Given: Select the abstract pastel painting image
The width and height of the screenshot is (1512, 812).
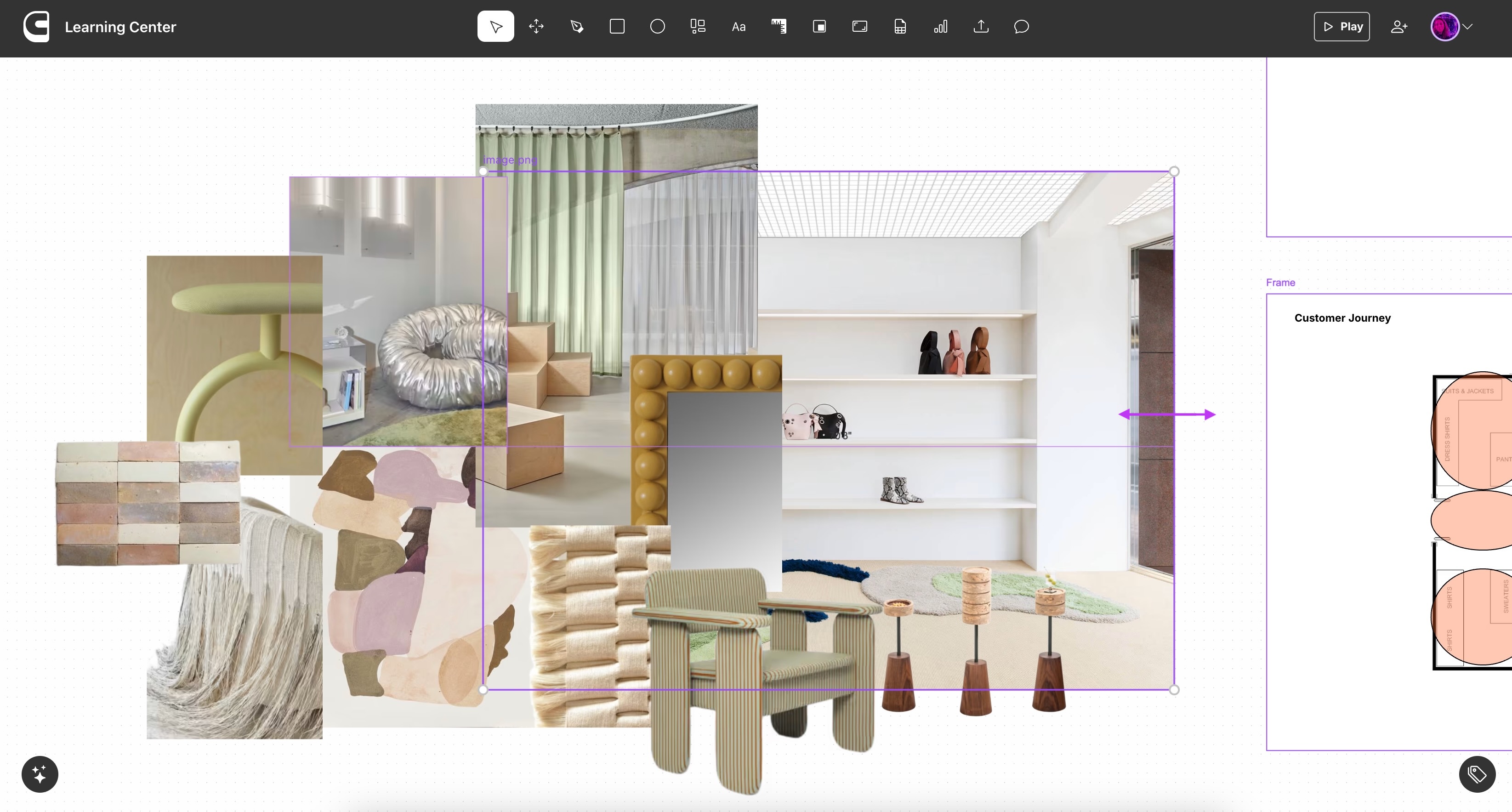Looking at the screenshot, I should tap(411, 587).
